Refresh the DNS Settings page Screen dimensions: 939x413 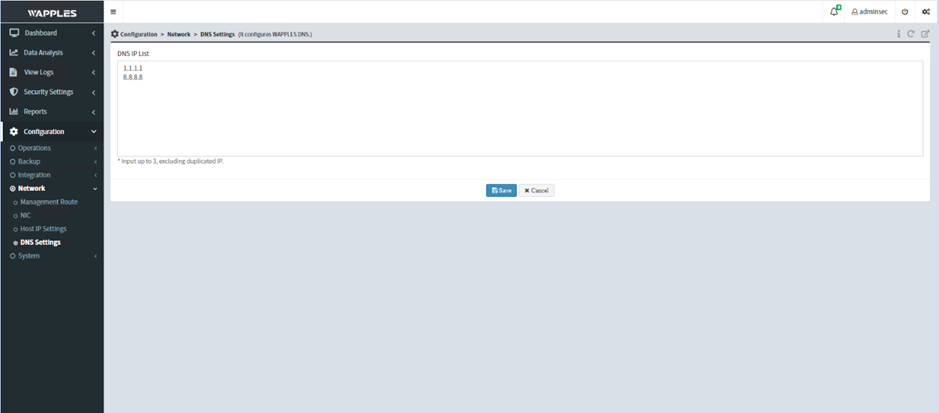pos(911,34)
